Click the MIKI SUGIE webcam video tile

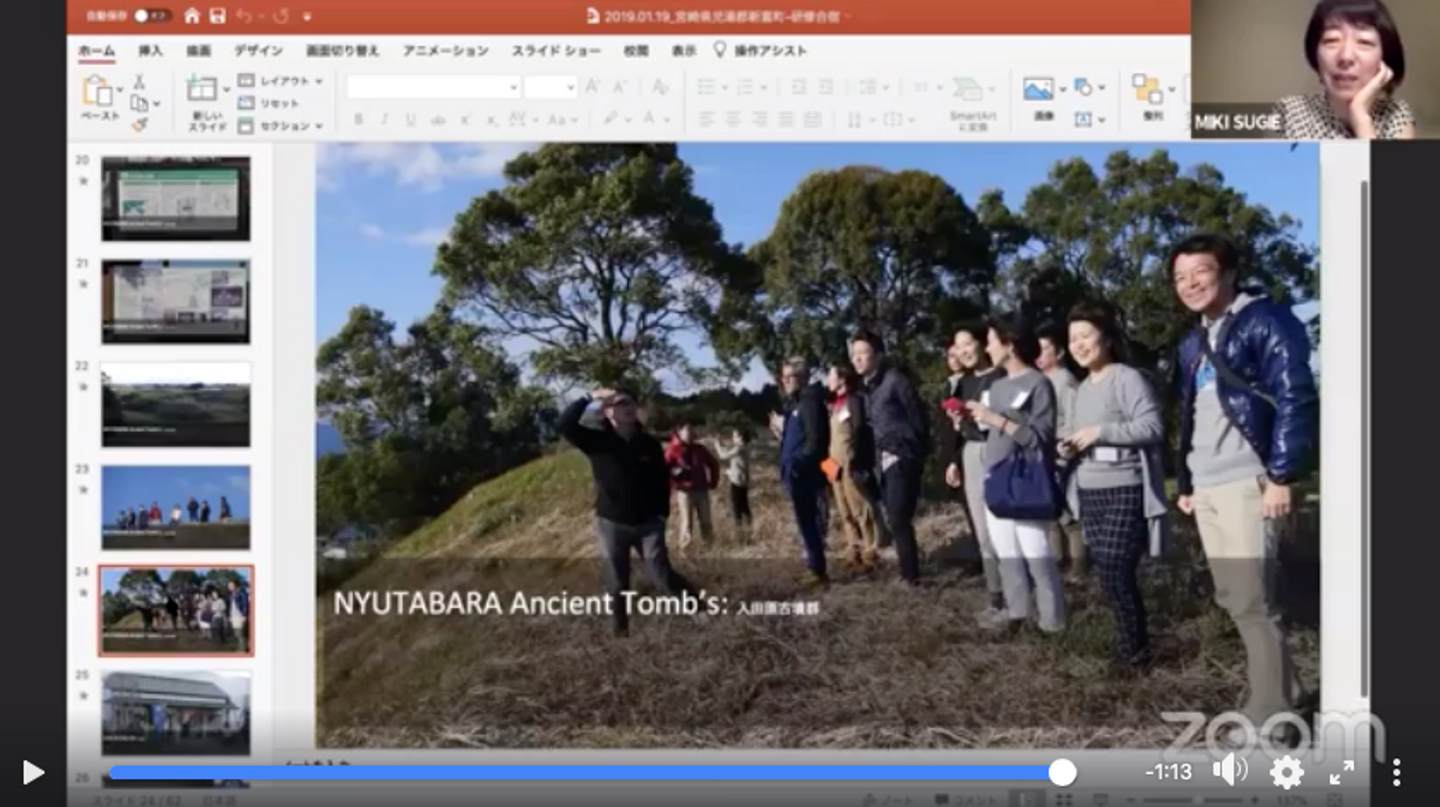(1315, 69)
